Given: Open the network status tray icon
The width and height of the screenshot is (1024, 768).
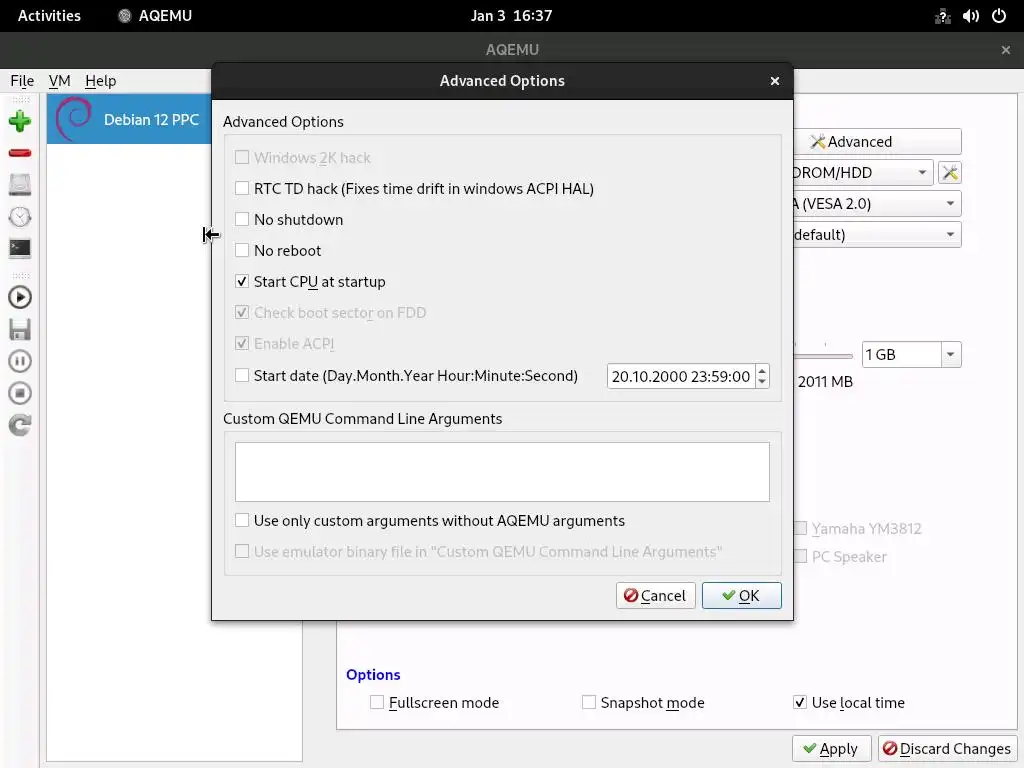Looking at the screenshot, I should point(942,16).
